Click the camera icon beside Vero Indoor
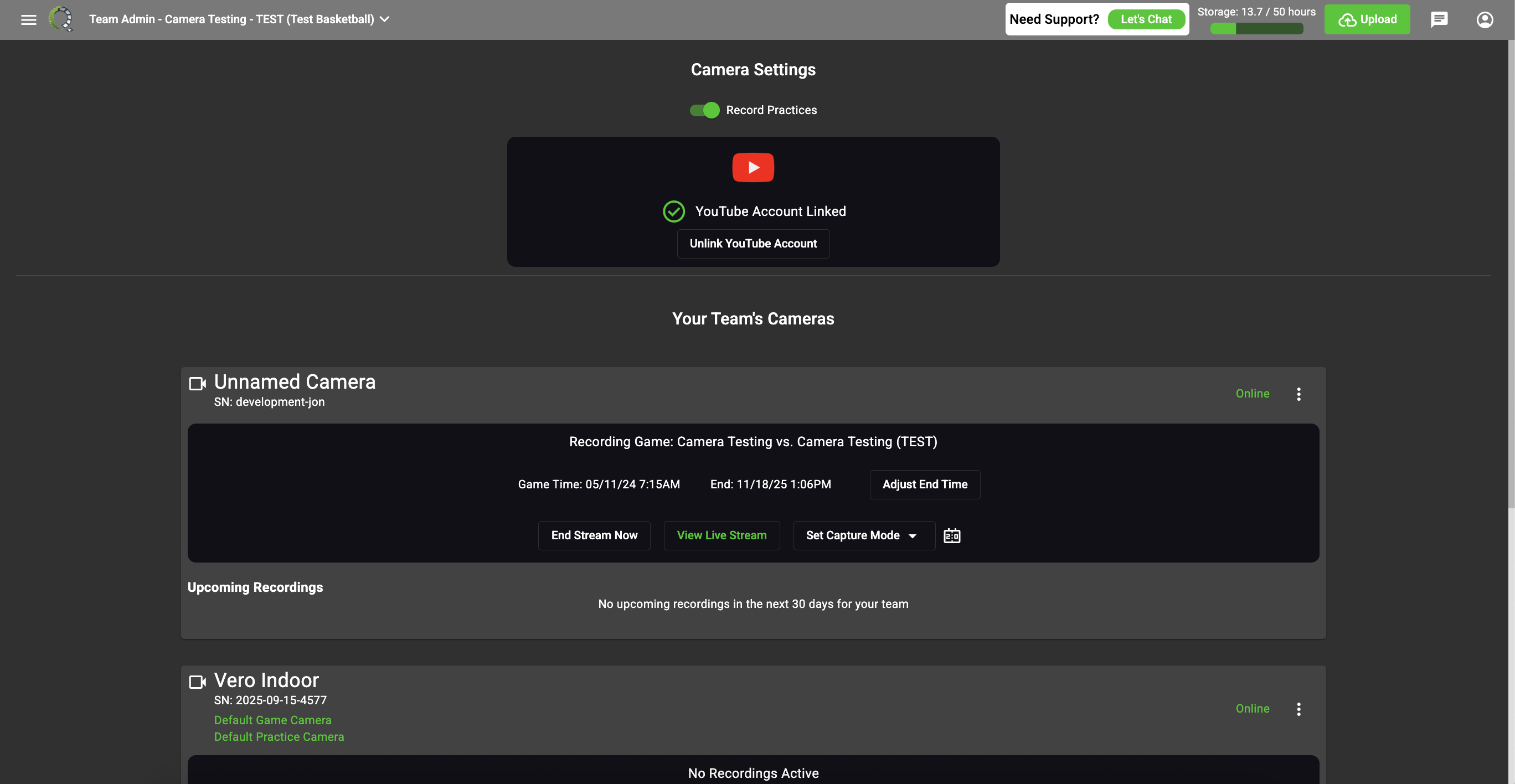 click(197, 682)
